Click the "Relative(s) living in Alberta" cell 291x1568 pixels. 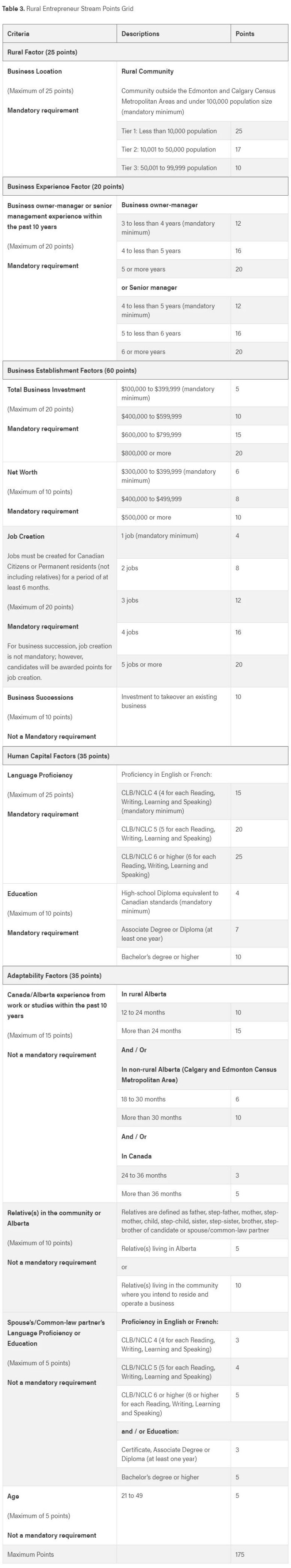click(x=158, y=1248)
